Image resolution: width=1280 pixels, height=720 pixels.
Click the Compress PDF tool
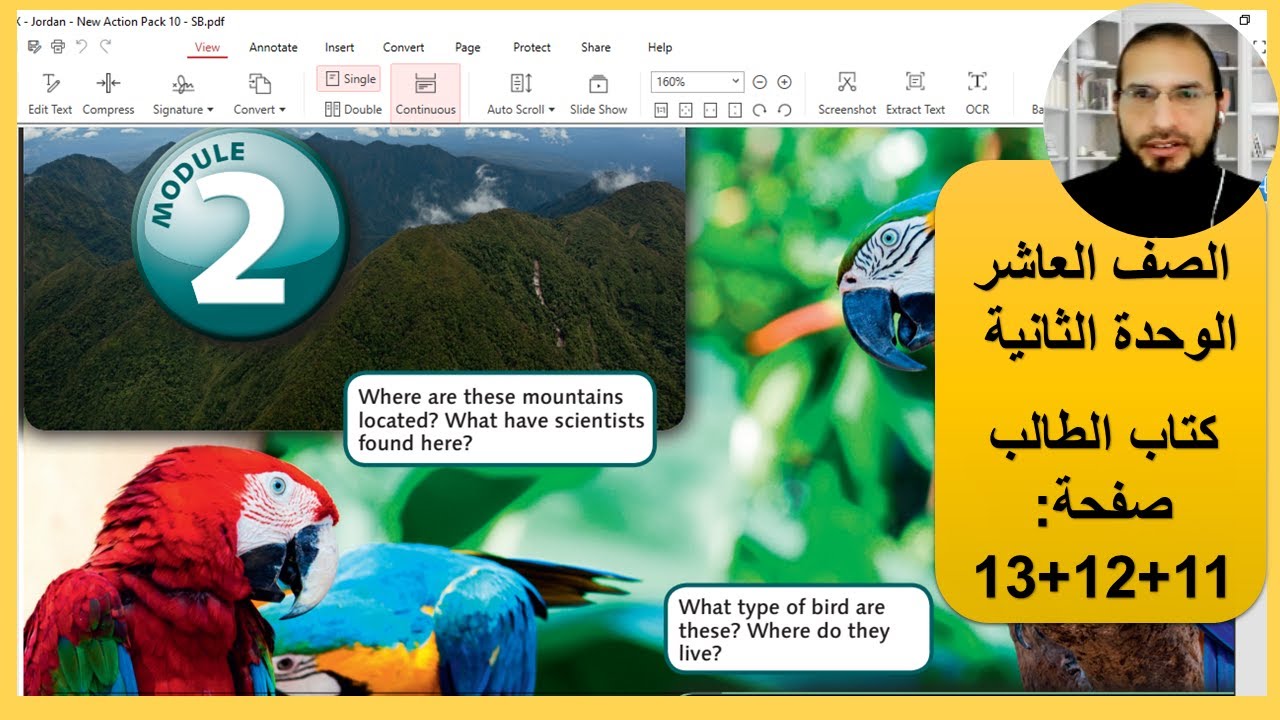[x=108, y=94]
